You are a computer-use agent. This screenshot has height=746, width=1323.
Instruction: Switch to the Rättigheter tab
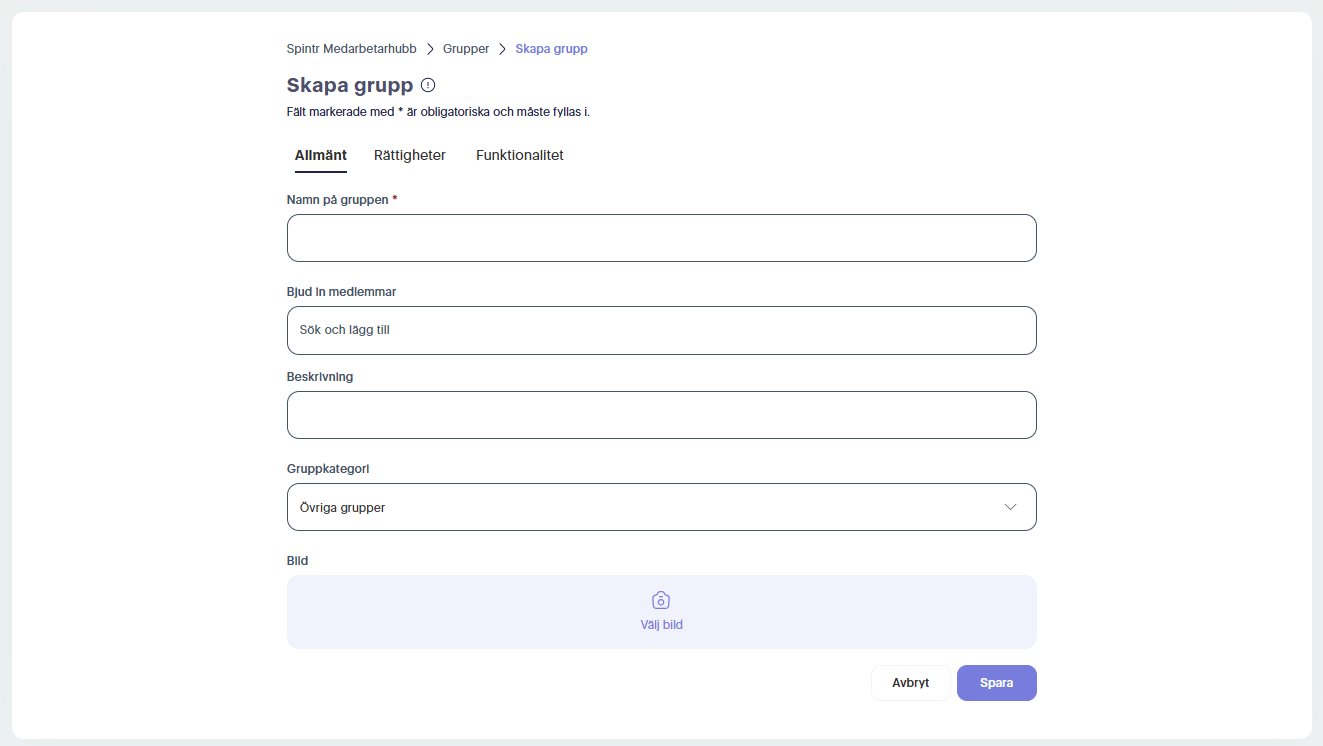point(410,155)
